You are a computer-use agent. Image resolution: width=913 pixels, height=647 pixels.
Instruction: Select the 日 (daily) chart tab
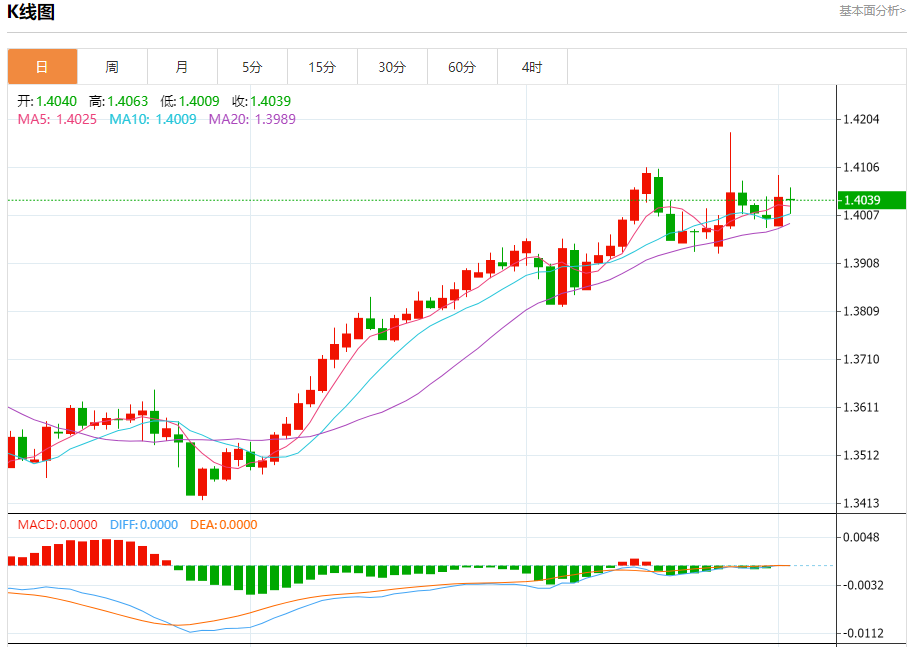tap(43, 67)
